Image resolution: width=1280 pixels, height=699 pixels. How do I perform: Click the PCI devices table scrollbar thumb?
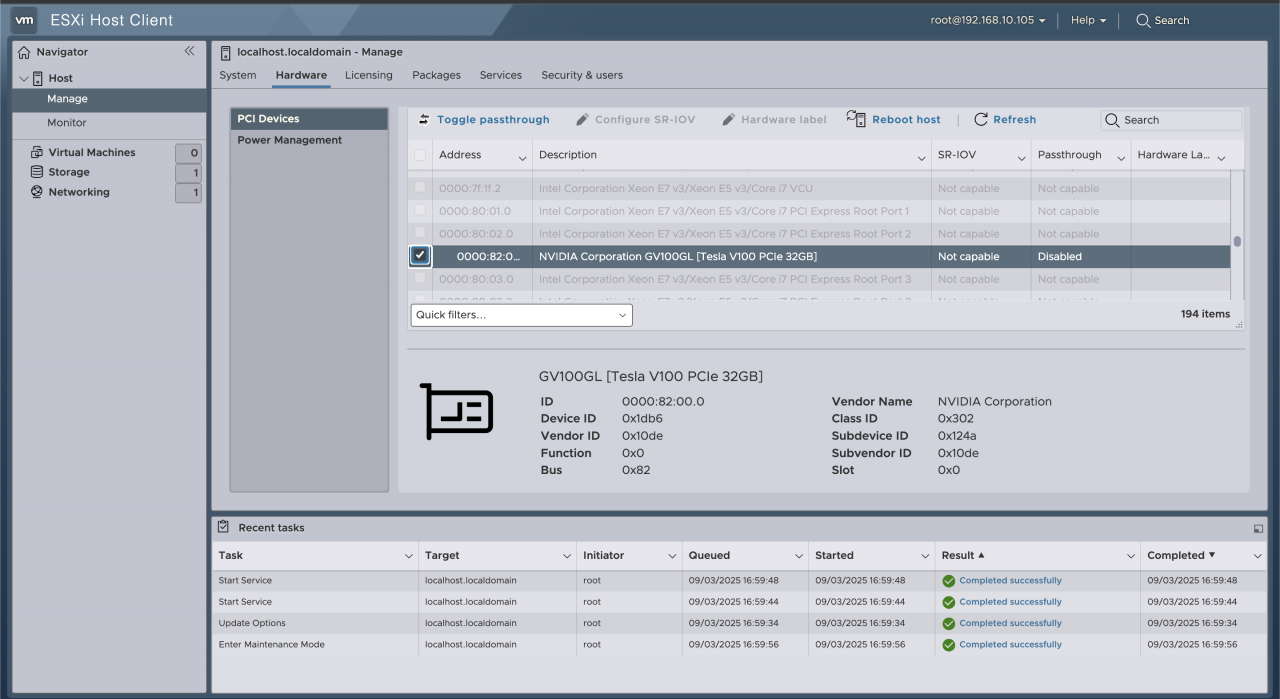tap(1237, 241)
